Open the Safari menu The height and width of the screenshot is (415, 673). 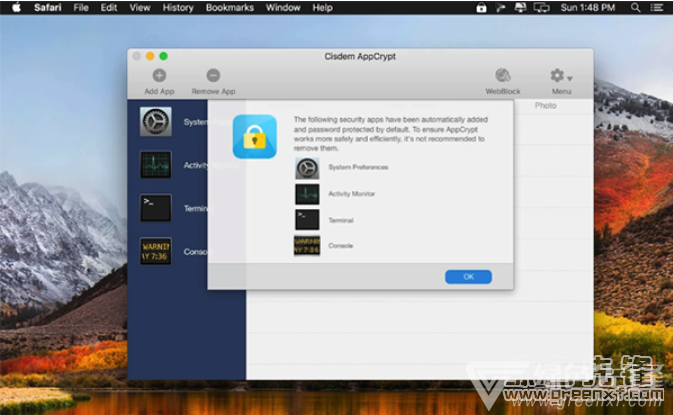47,7
